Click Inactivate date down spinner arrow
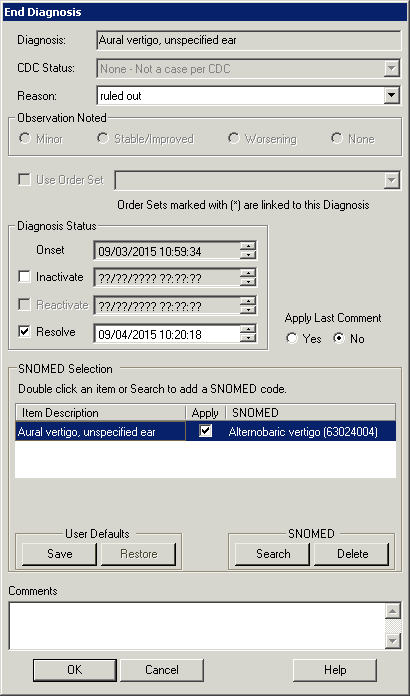Viewport: 410px width, 696px height. tap(248, 283)
